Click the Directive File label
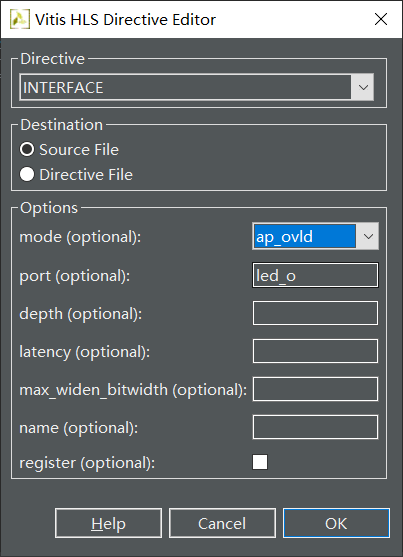The height and width of the screenshot is (557, 403). 86,175
